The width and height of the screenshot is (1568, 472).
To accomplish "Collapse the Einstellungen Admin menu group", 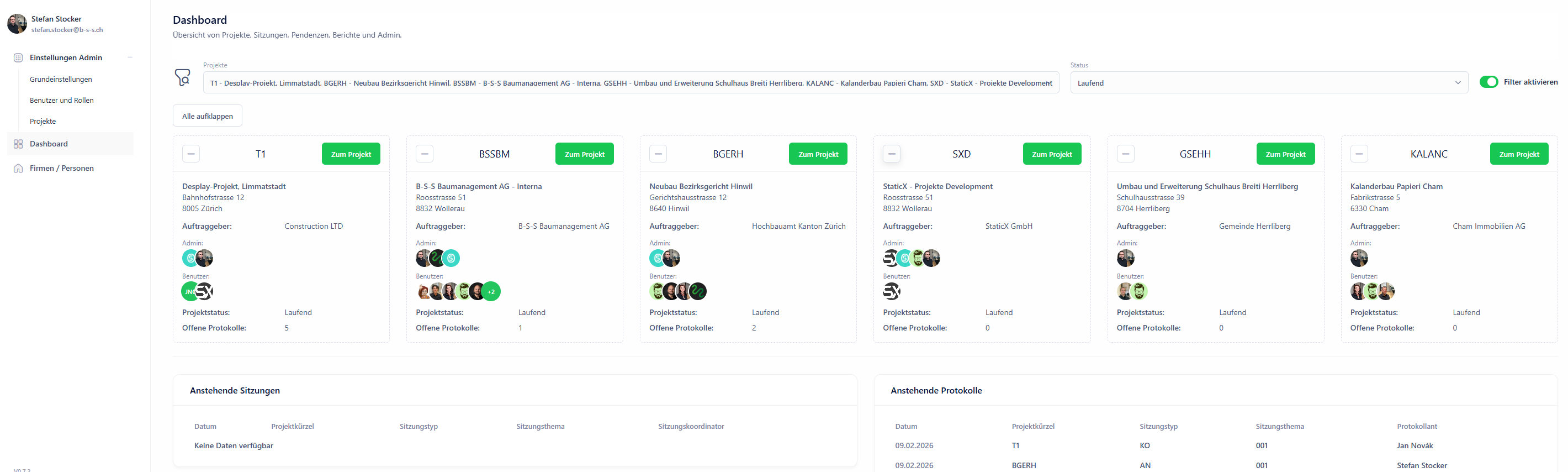I will 130,58.
